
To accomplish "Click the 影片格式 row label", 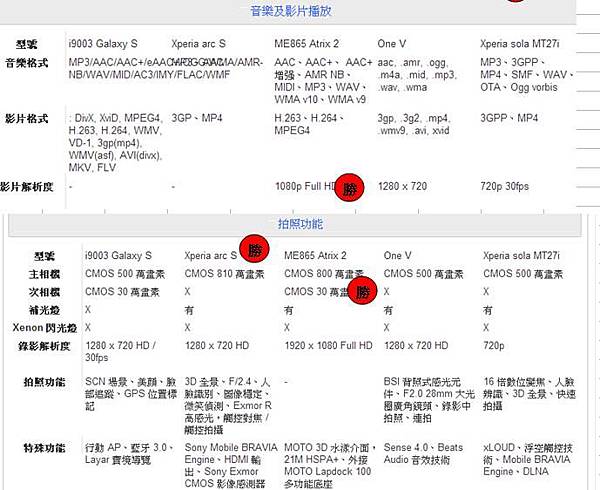I will (x=26, y=119).
